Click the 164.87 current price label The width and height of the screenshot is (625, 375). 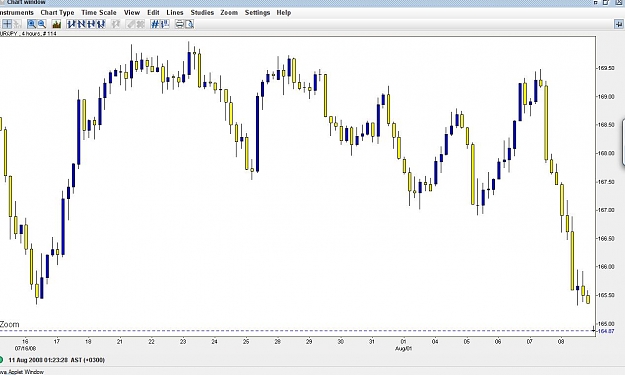[606, 331]
